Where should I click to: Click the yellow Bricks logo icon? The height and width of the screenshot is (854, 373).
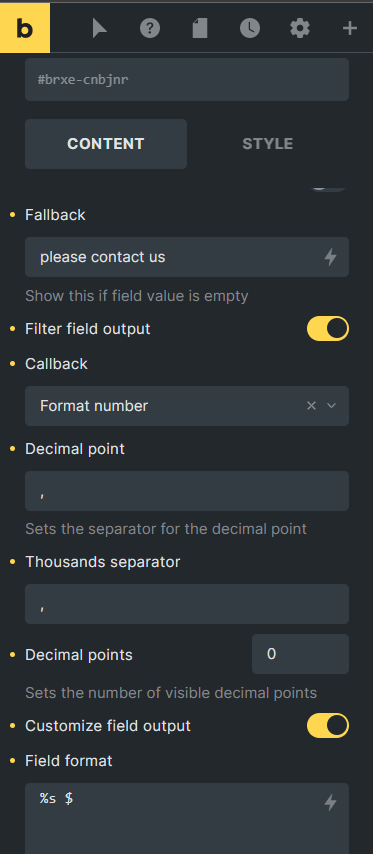pos(25,28)
